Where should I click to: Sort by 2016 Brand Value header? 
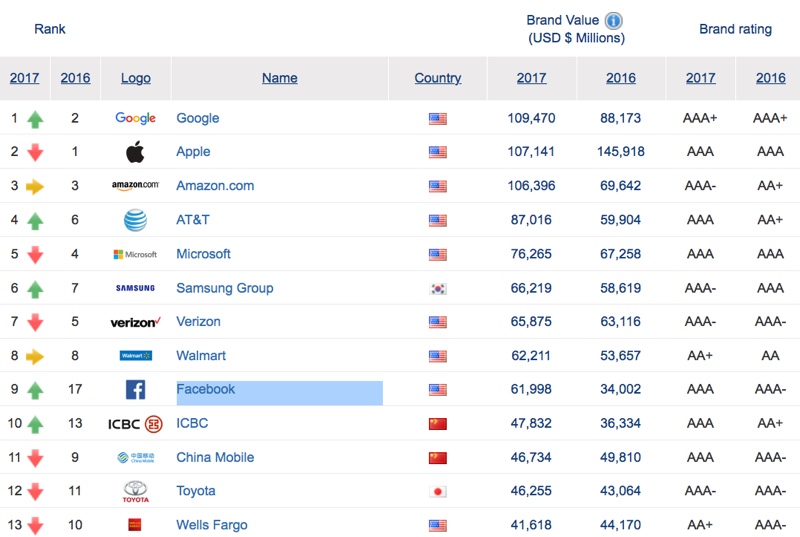[620, 78]
